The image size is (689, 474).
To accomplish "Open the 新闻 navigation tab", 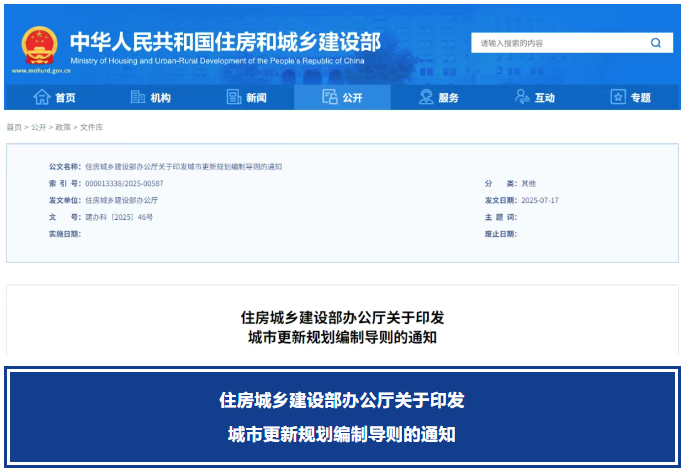I will tap(256, 98).
